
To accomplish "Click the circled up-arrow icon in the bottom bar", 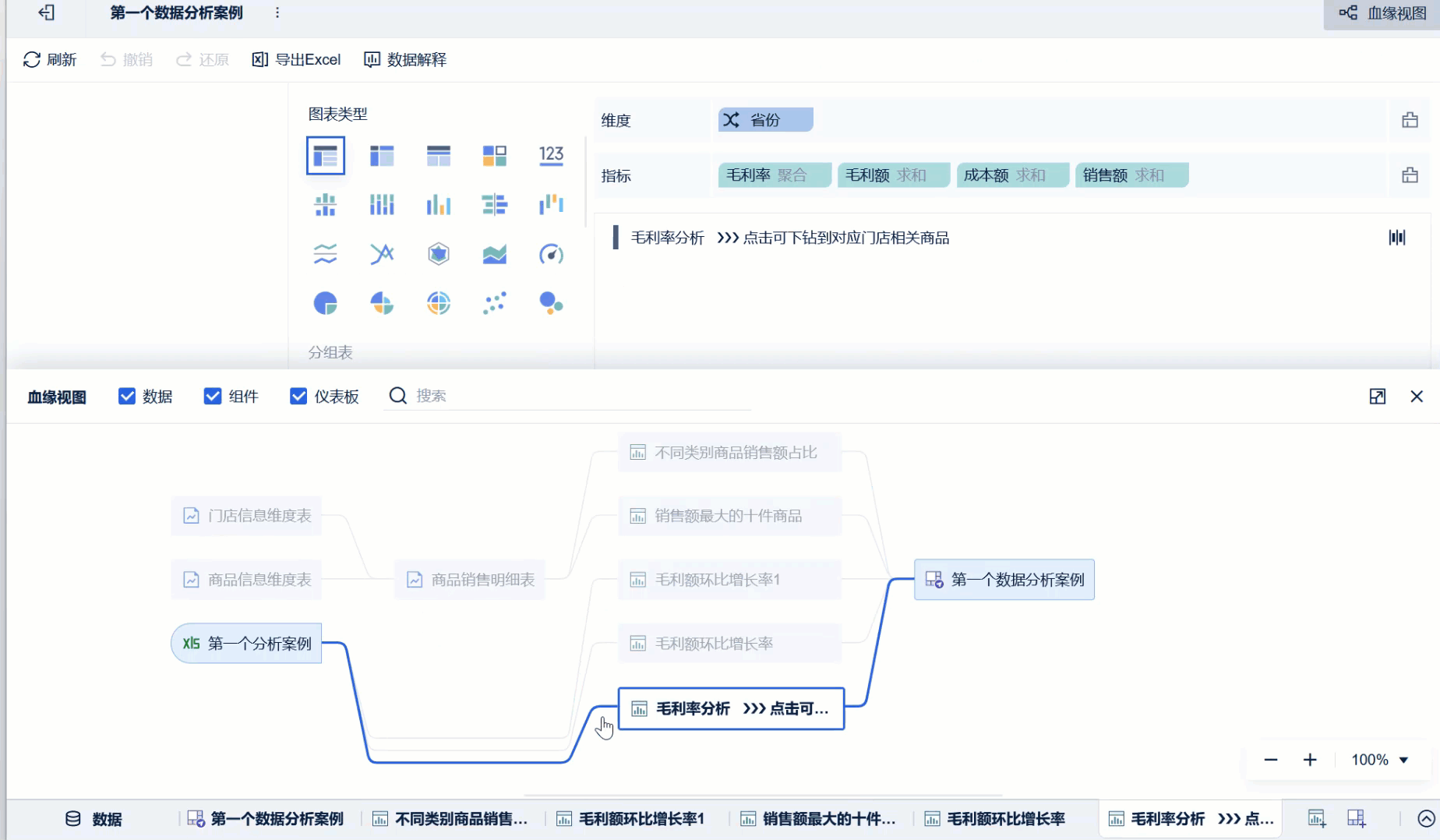I will [1426, 818].
